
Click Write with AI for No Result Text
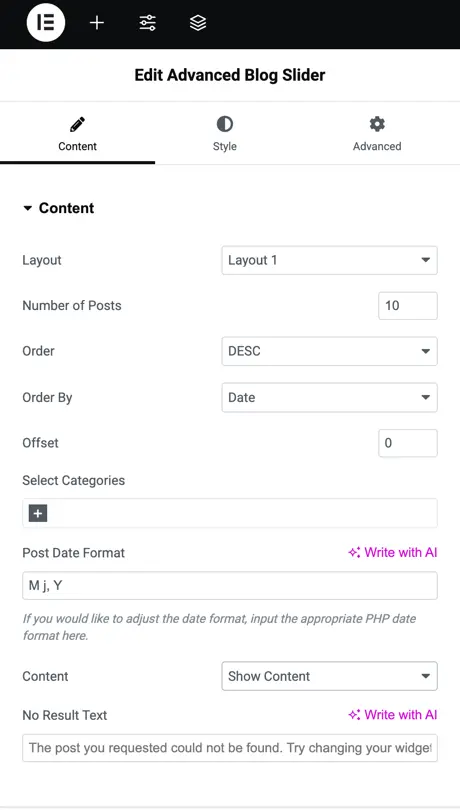393,714
